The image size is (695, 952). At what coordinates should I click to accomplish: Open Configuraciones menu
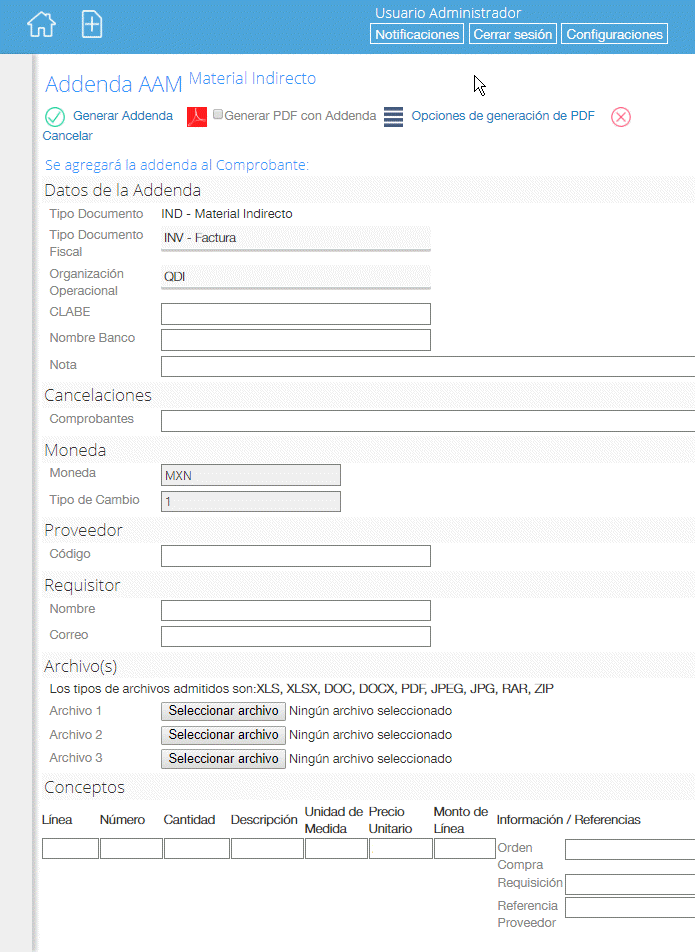pyautogui.click(x=614, y=34)
